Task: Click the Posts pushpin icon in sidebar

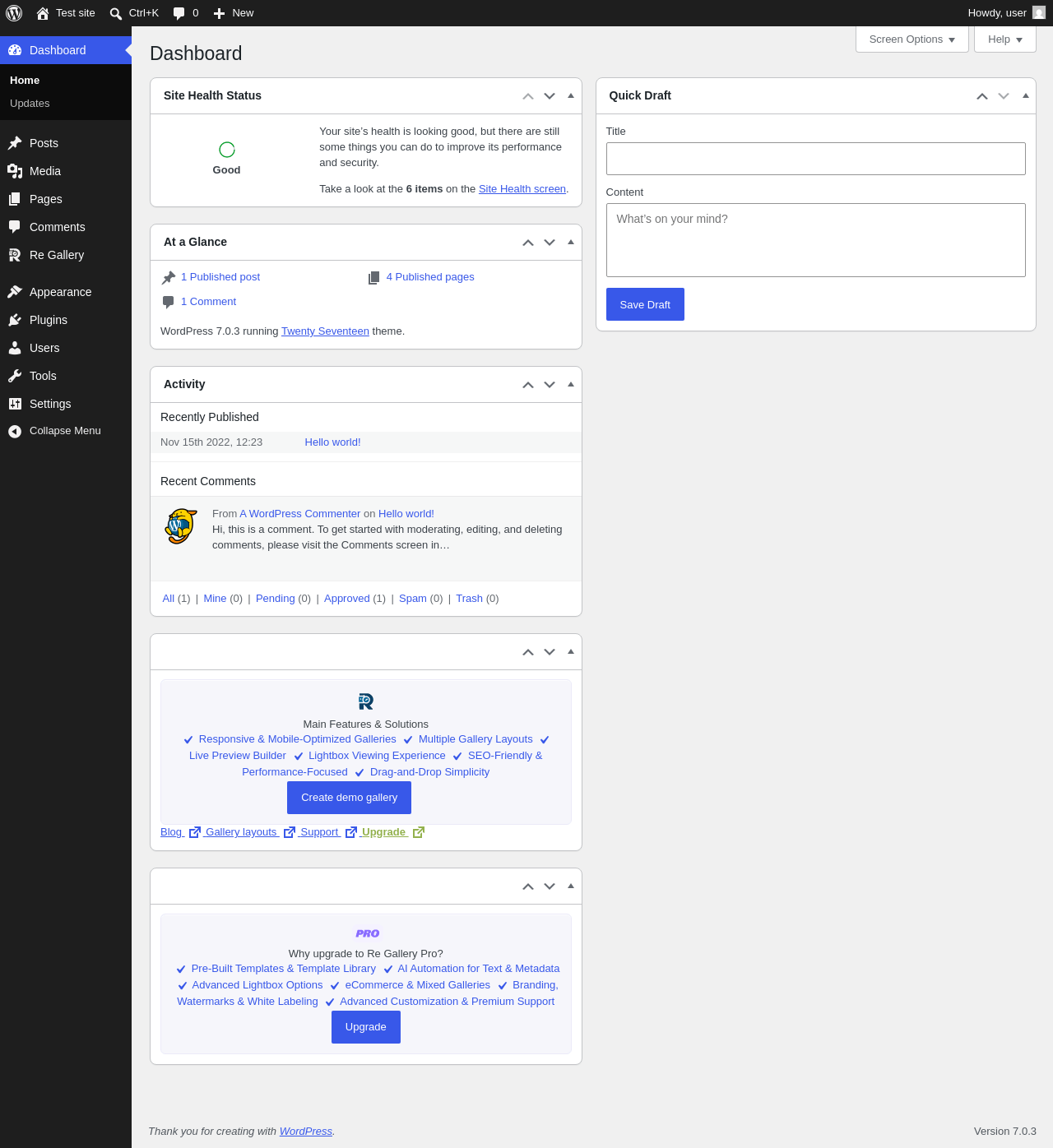Action: (15, 143)
